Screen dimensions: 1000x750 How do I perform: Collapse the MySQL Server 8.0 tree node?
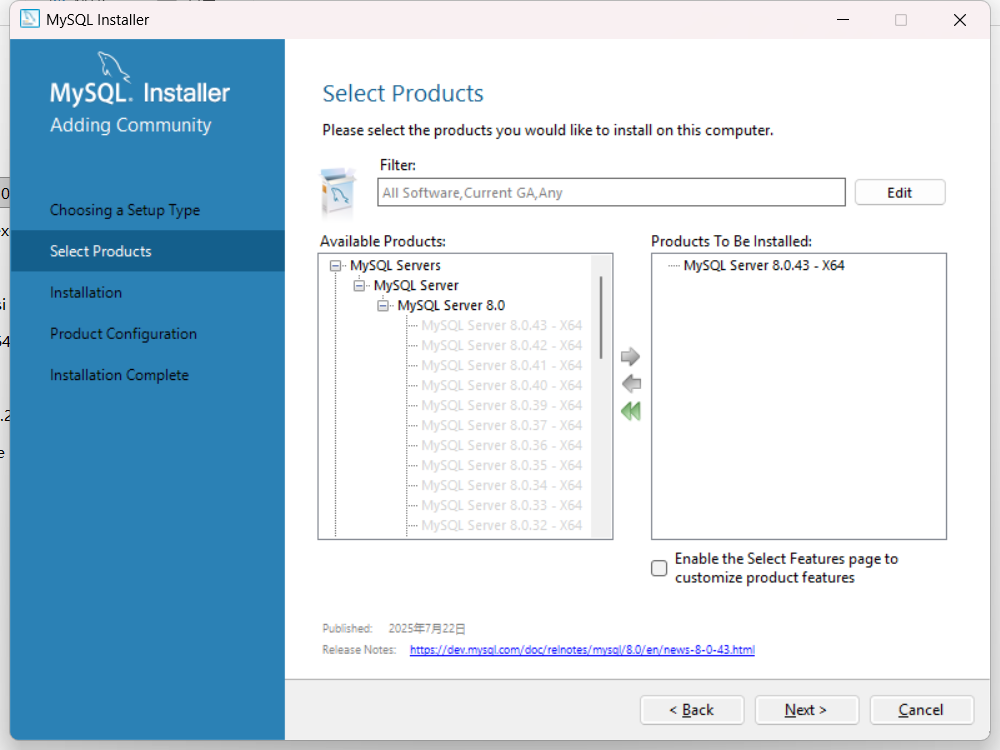(383, 306)
